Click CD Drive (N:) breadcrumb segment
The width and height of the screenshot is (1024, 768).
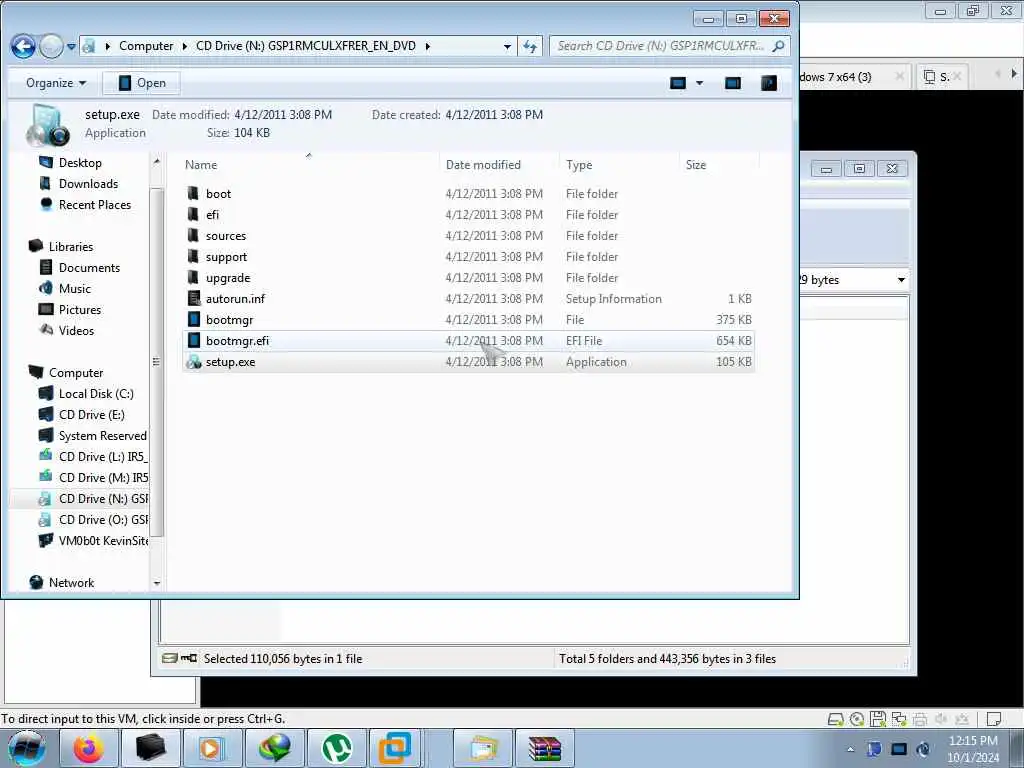point(306,46)
